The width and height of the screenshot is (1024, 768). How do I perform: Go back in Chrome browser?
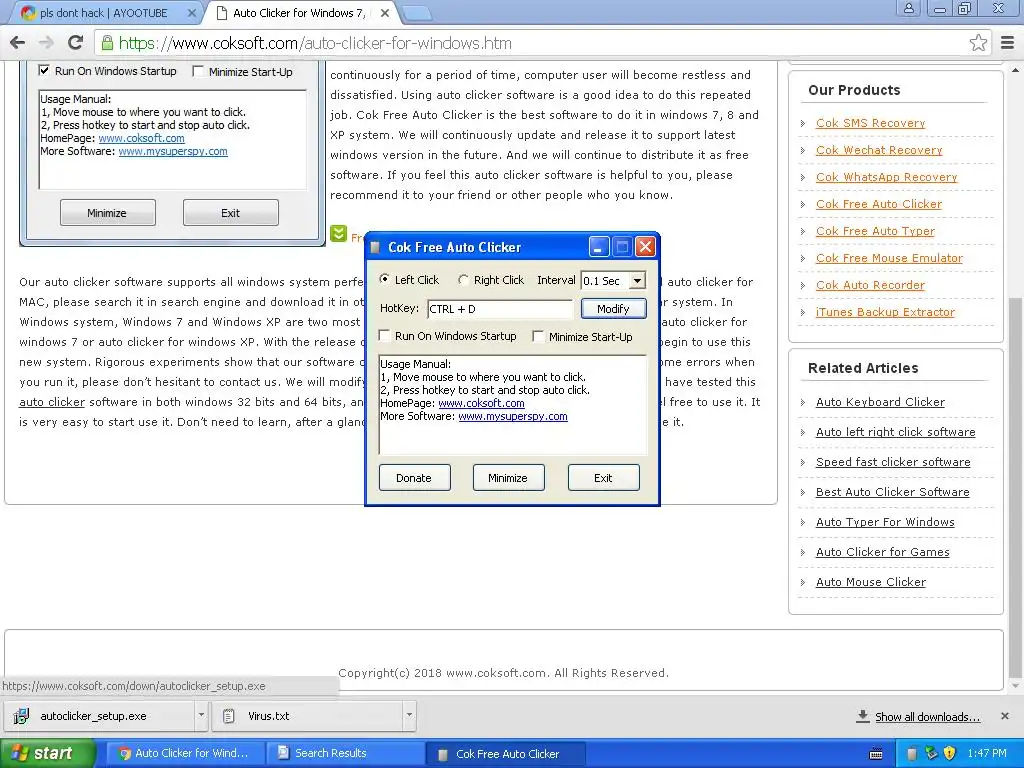point(18,43)
